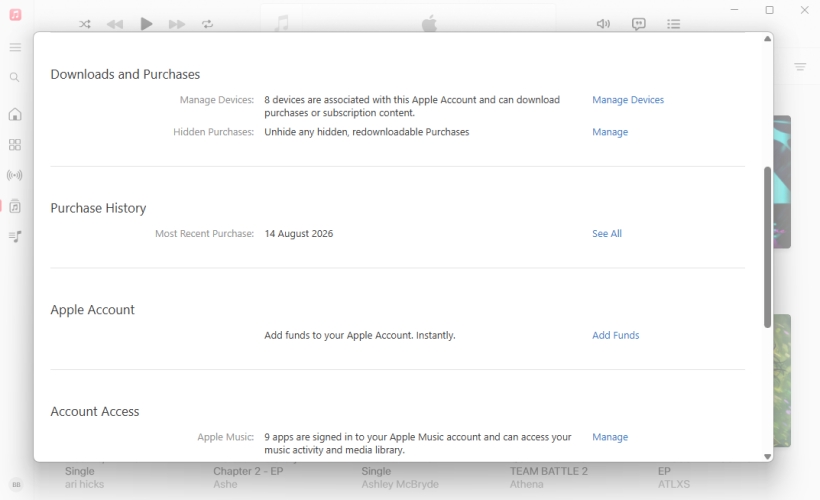Open search in the sidebar
This screenshot has height=500, width=820.
pyautogui.click(x=15, y=77)
